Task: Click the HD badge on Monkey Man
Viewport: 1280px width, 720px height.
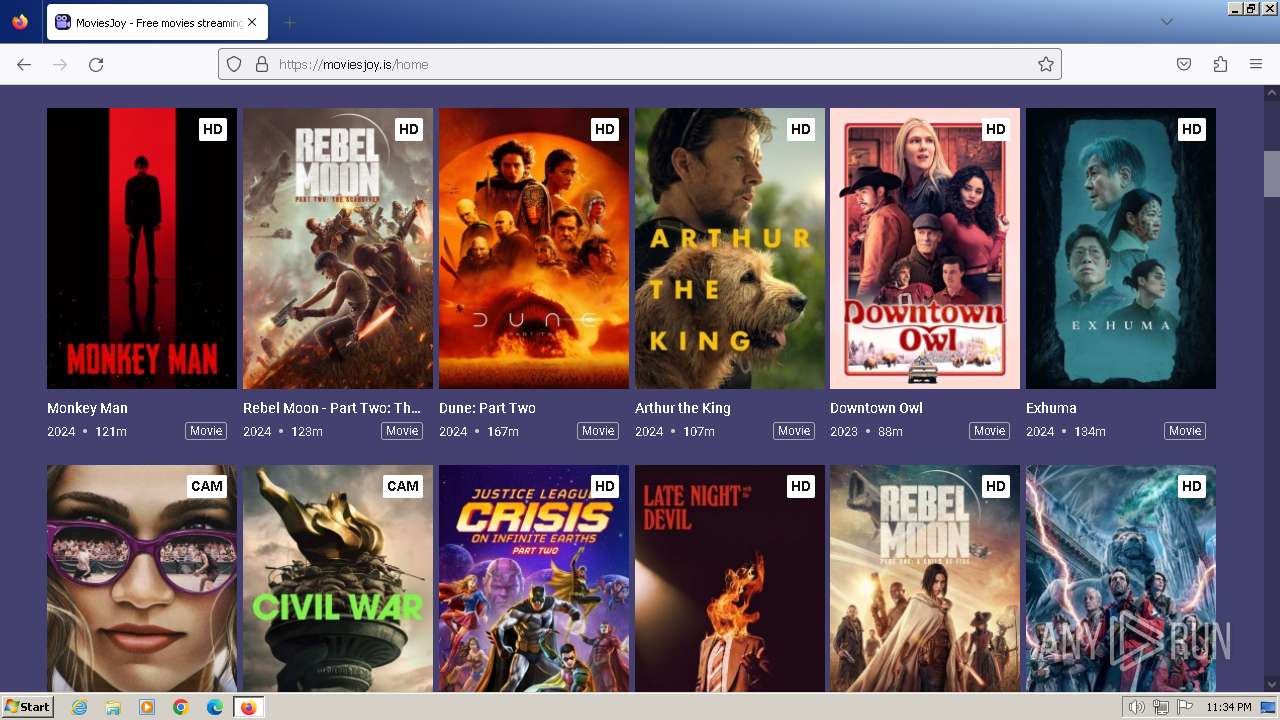Action: pyautogui.click(x=213, y=129)
